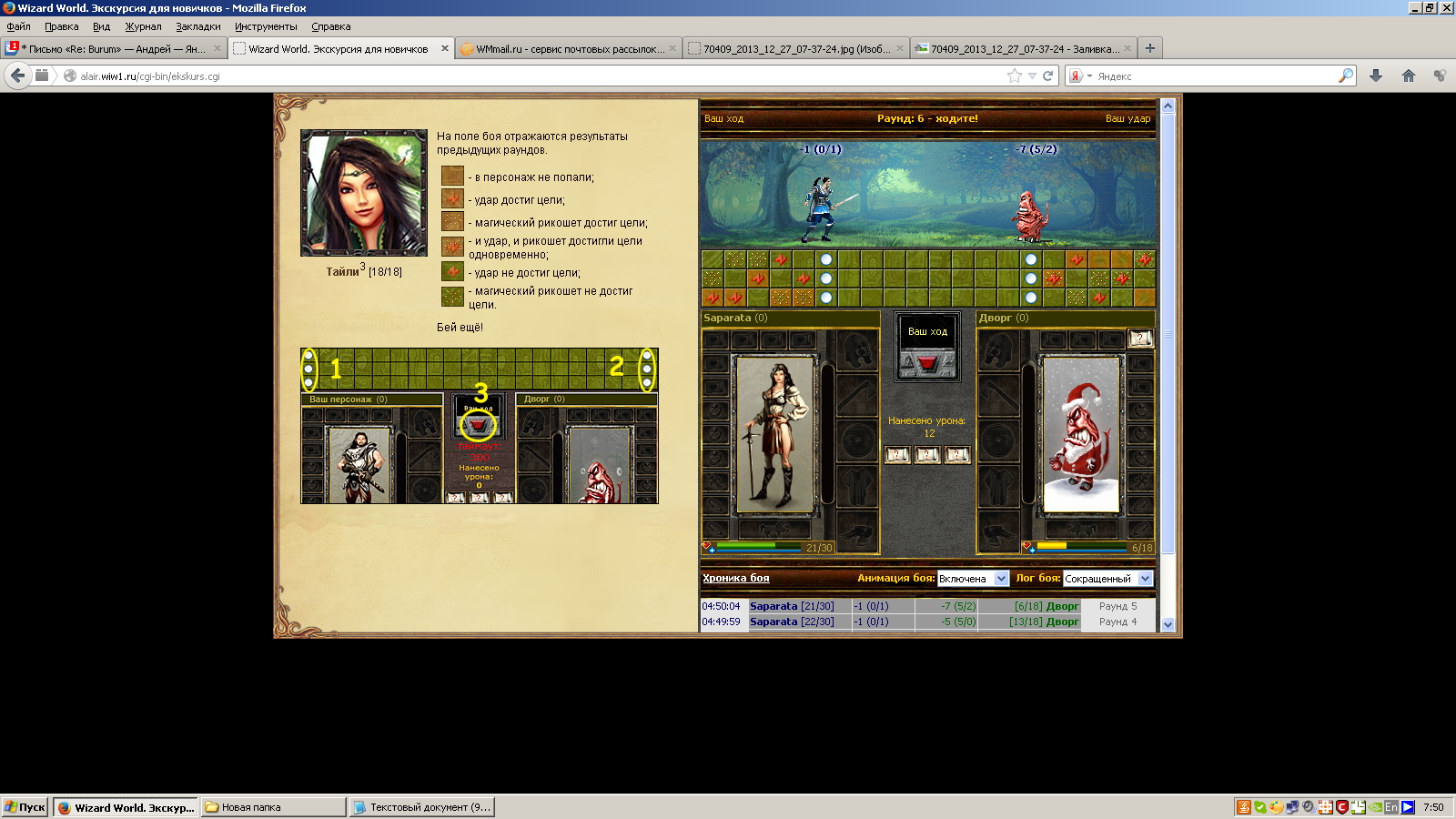Open the Правка menu
The image size is (1456, 819).
[61, 26]
